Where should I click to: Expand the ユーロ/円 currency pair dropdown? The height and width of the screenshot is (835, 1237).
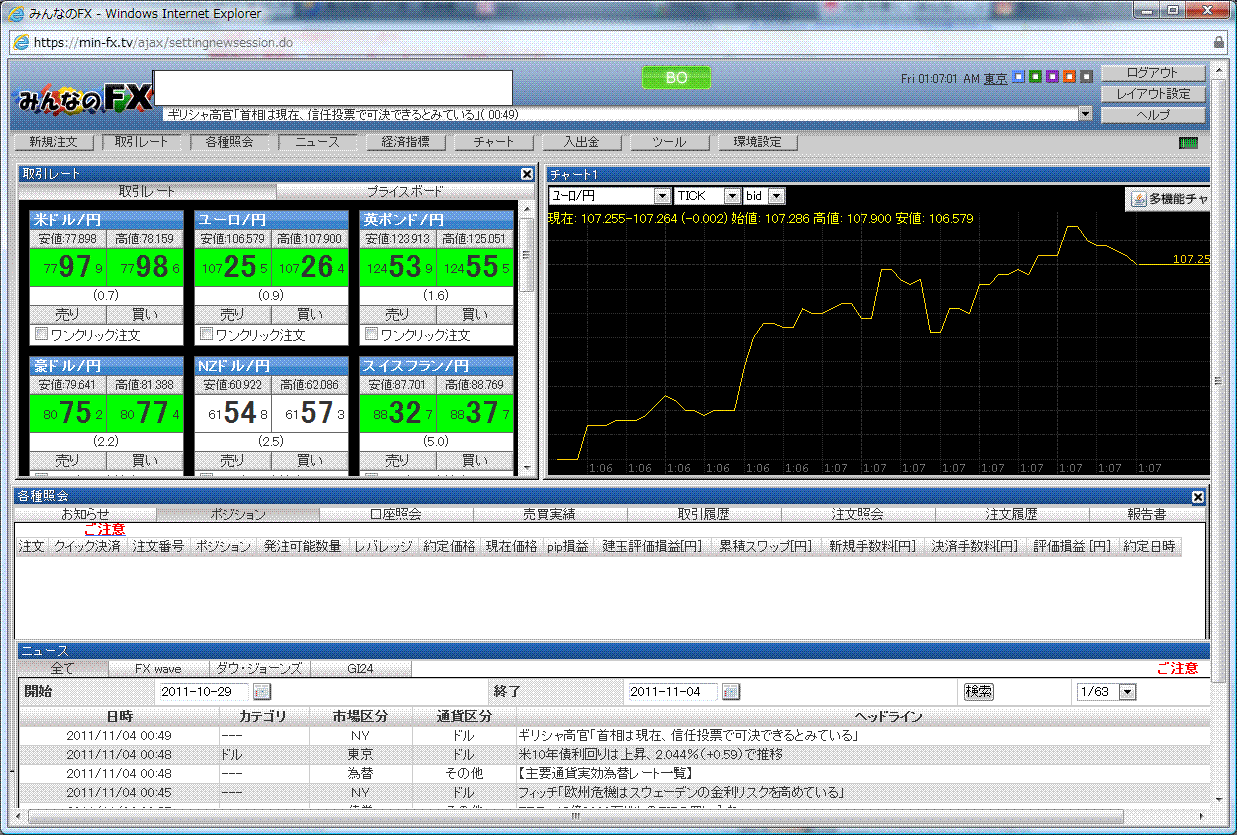tap(661, 197)
